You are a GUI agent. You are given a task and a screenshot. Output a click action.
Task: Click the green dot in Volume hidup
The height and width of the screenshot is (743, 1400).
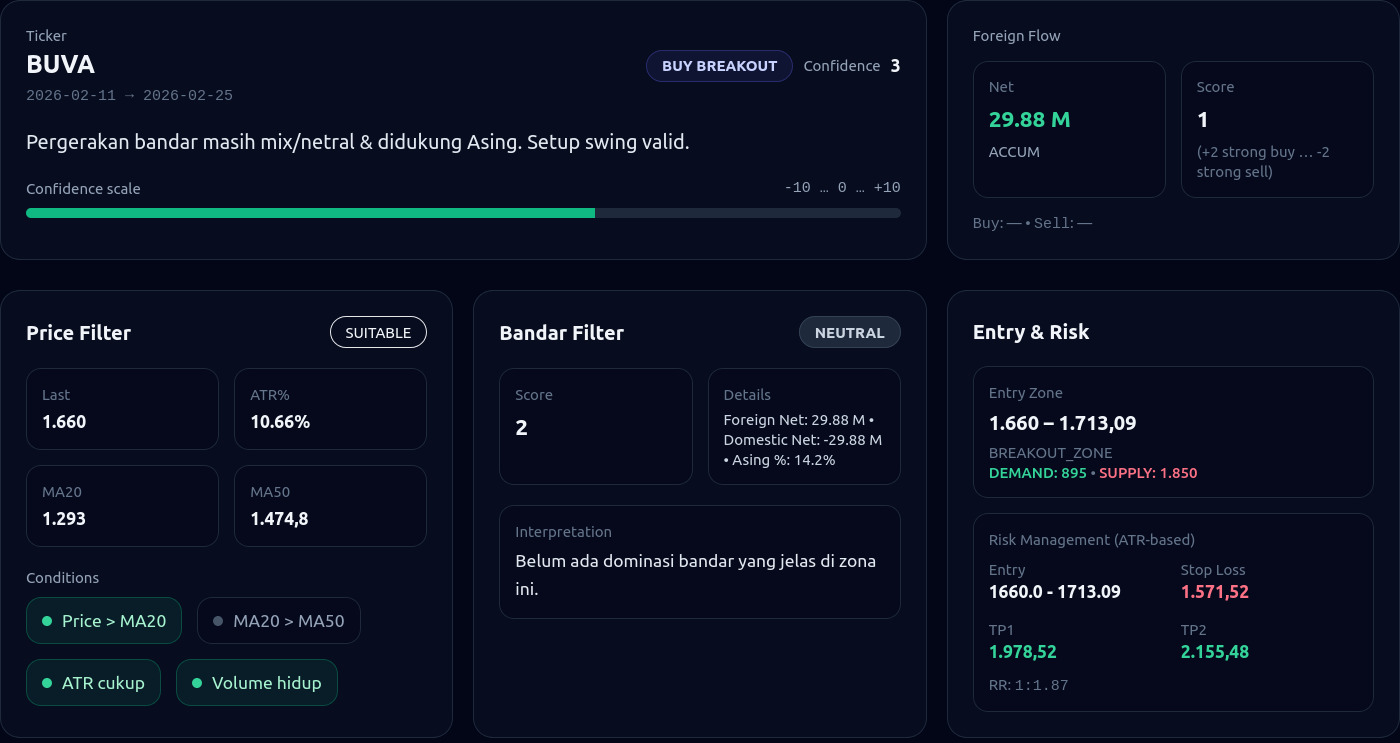point(197,683)
